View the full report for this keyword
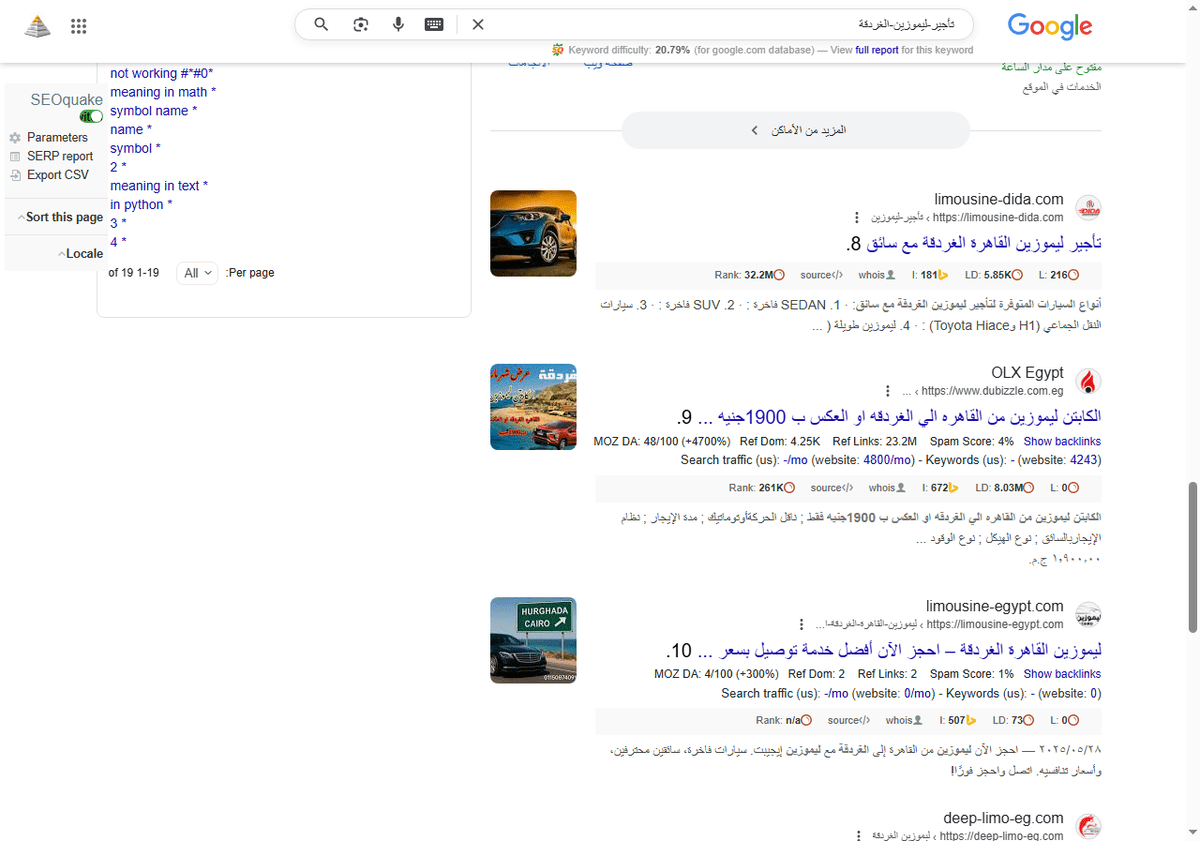This screenshot has height=841, width=1200. (877, 49)
